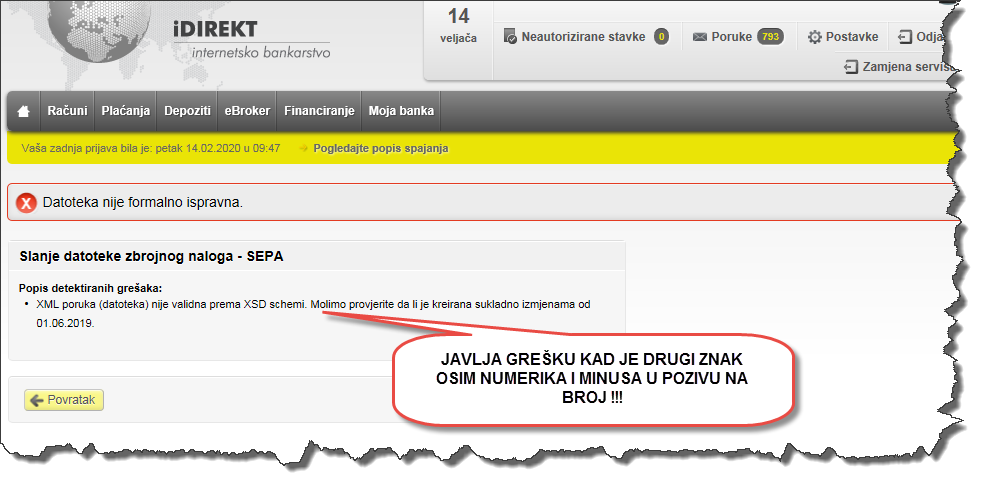Click the iDIREKT logo
Screen dimensions: 985x486
click(x=215, y=29)
